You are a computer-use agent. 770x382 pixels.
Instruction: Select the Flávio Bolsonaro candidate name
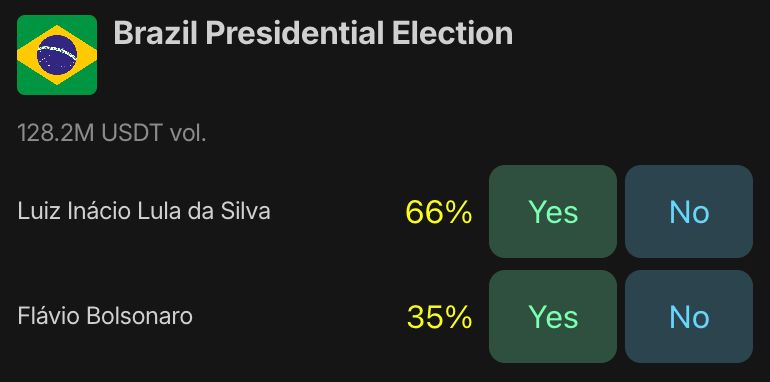105,316
